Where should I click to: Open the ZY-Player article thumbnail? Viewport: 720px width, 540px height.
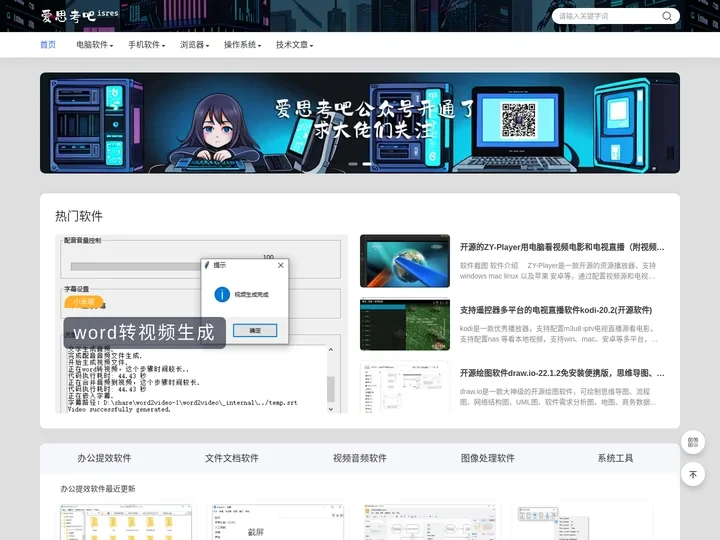coord(405,261)
